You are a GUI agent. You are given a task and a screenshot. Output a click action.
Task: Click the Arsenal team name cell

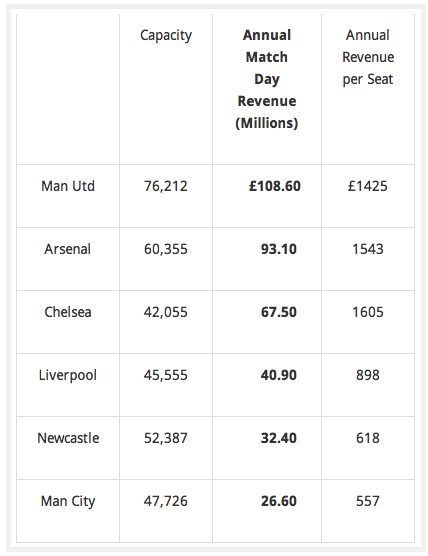point(67,249)
